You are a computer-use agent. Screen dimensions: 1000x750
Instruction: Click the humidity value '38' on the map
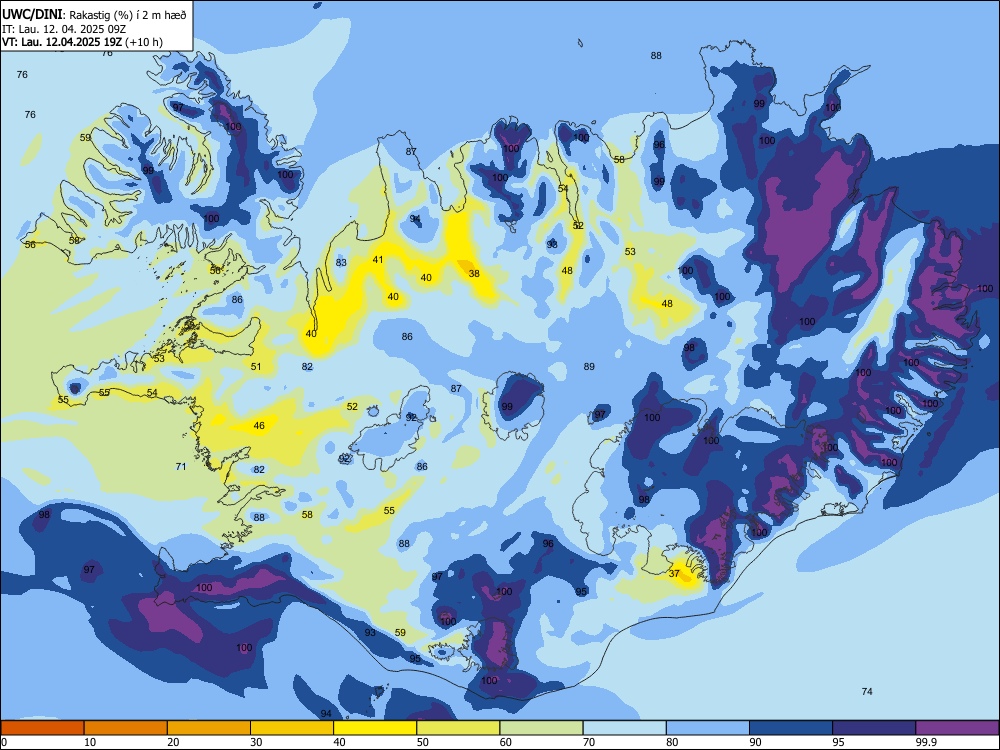tap(474, 274)
